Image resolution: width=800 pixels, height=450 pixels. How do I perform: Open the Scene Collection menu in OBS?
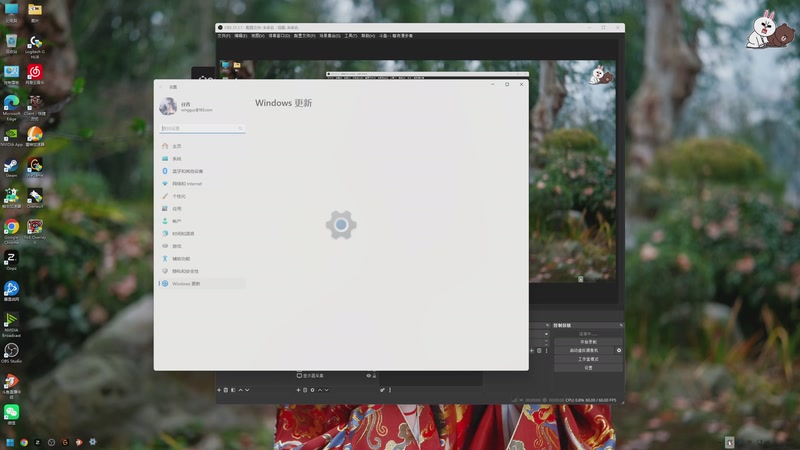(330, 36)
